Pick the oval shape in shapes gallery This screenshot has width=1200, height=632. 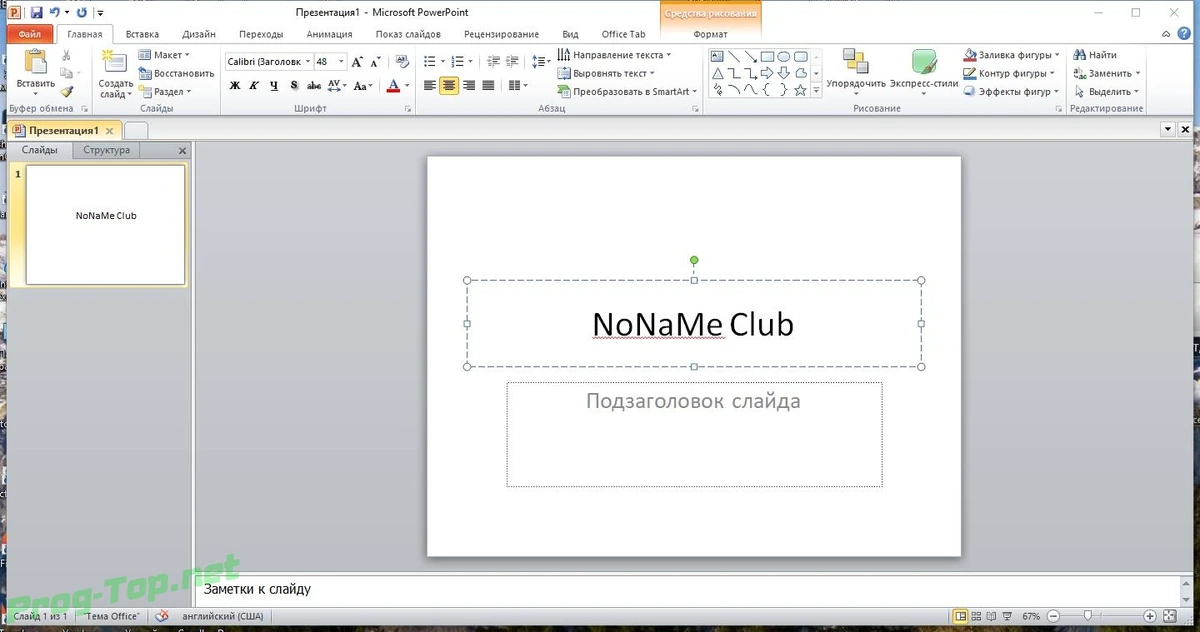pyautogui.click(x=784, y=57)
